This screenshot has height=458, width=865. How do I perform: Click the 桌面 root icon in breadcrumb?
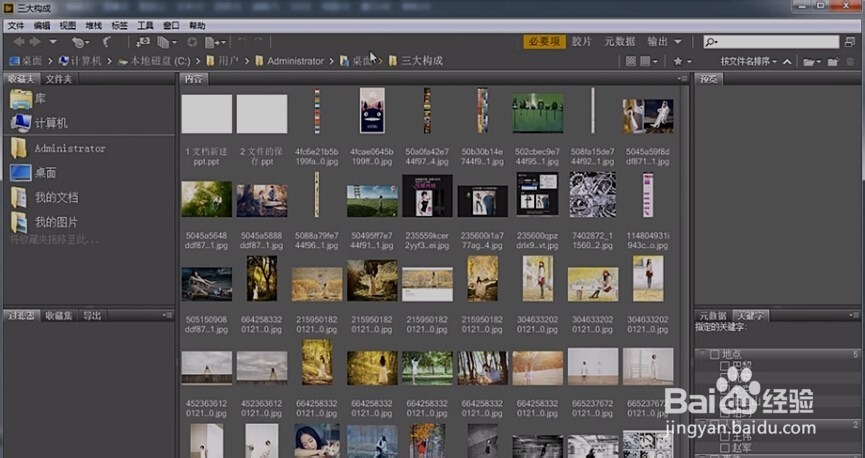[x=14, y=61]
